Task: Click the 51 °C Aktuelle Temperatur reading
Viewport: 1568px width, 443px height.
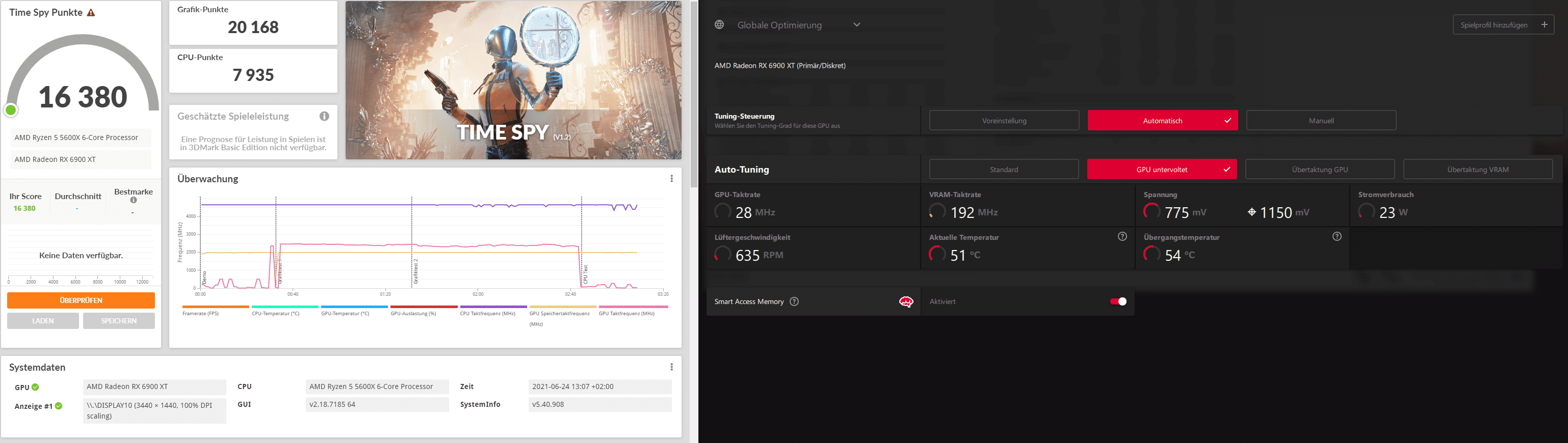Action: pyautogui.click(x=965, y=255)
